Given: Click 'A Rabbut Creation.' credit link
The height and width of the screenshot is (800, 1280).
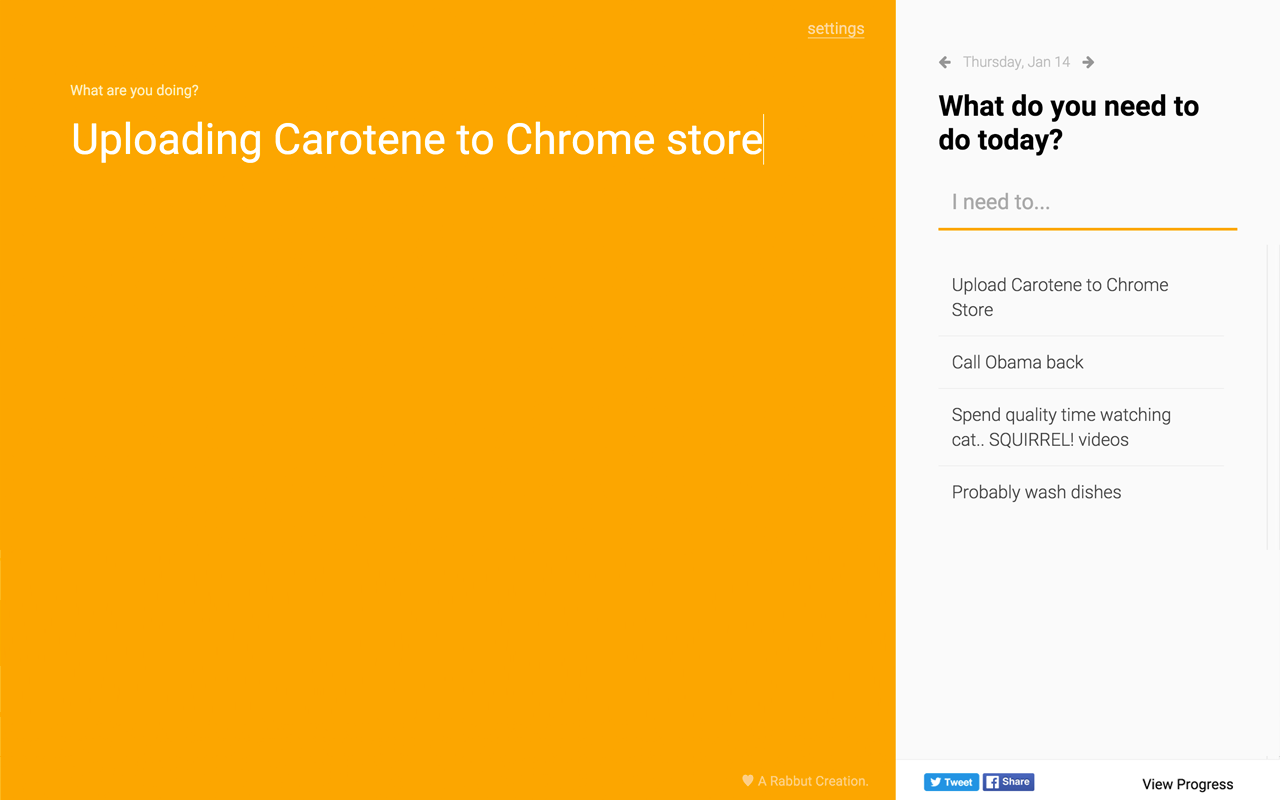Looking at the screenshot, I should 813,781.
